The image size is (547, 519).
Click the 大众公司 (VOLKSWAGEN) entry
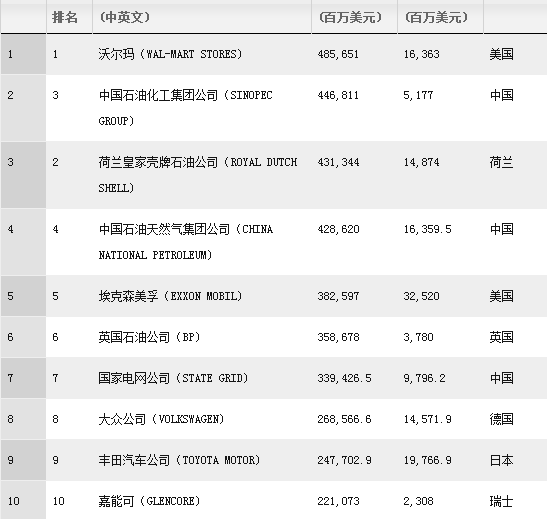point(161,419)
